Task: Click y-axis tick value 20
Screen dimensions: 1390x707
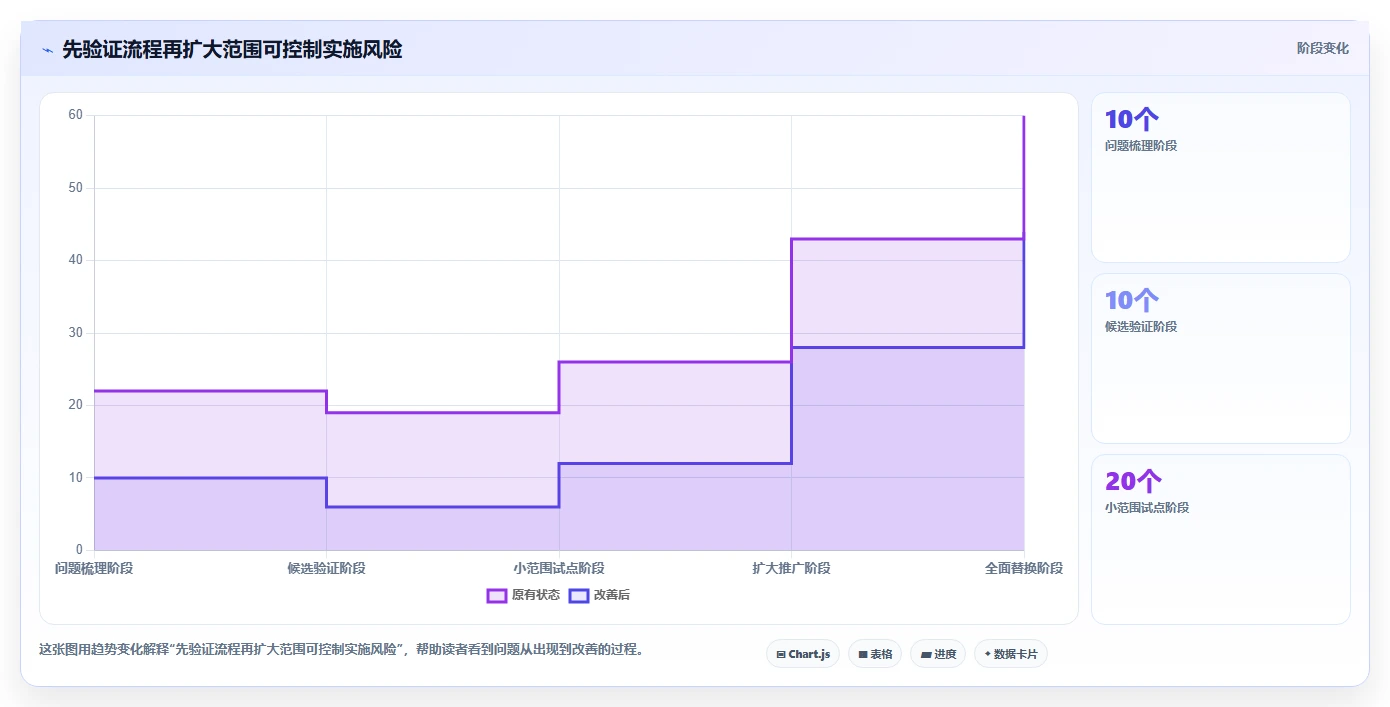Action: (x=76, y=405)
